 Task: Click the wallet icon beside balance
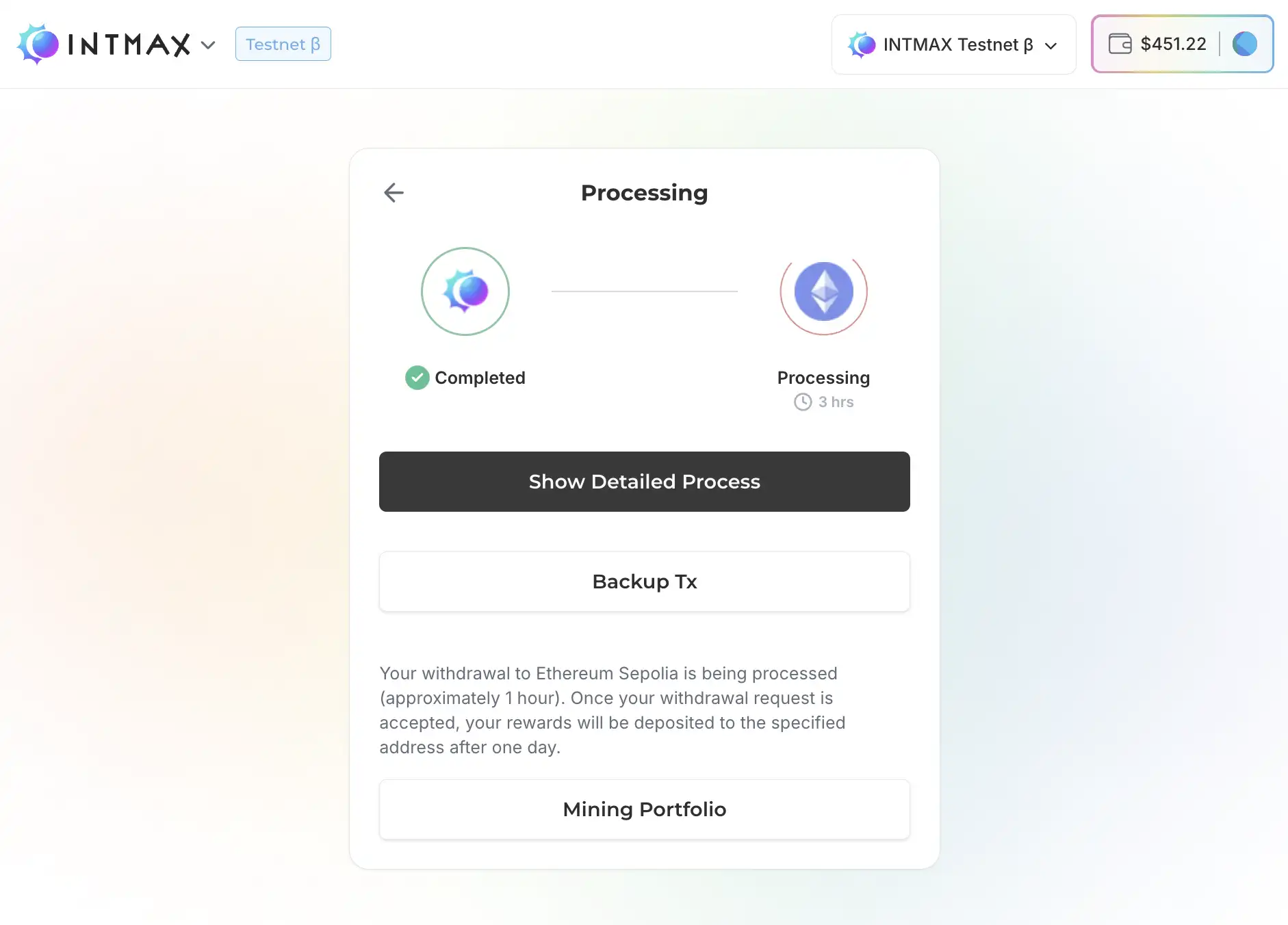click(1120, 44)
